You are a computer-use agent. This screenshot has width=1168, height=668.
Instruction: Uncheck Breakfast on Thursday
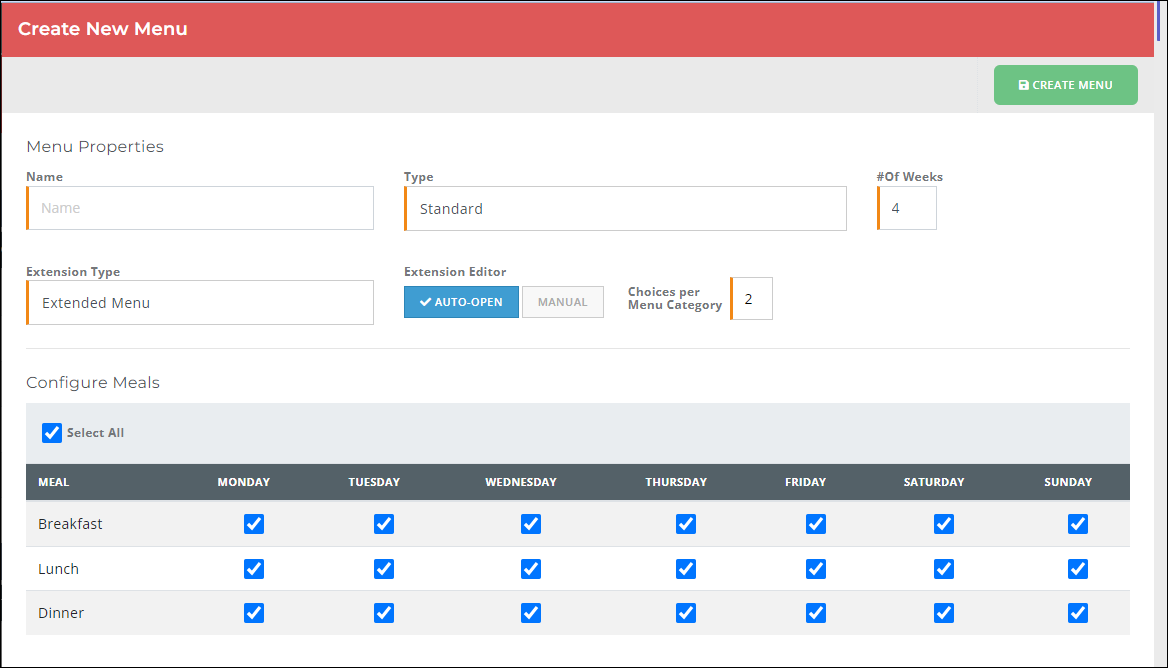coord(686,523)
